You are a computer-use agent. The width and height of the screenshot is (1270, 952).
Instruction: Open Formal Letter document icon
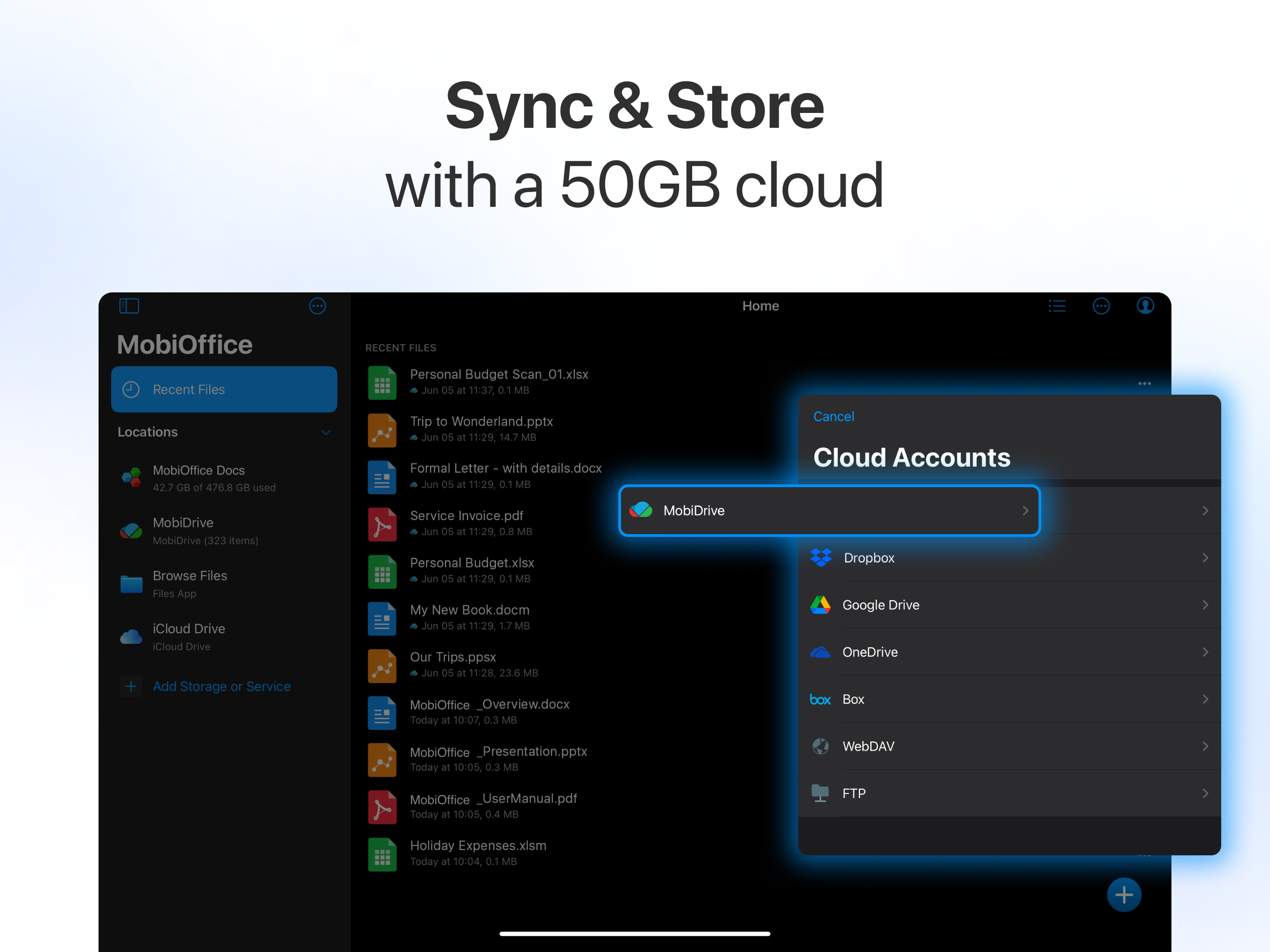click(383, 477)
